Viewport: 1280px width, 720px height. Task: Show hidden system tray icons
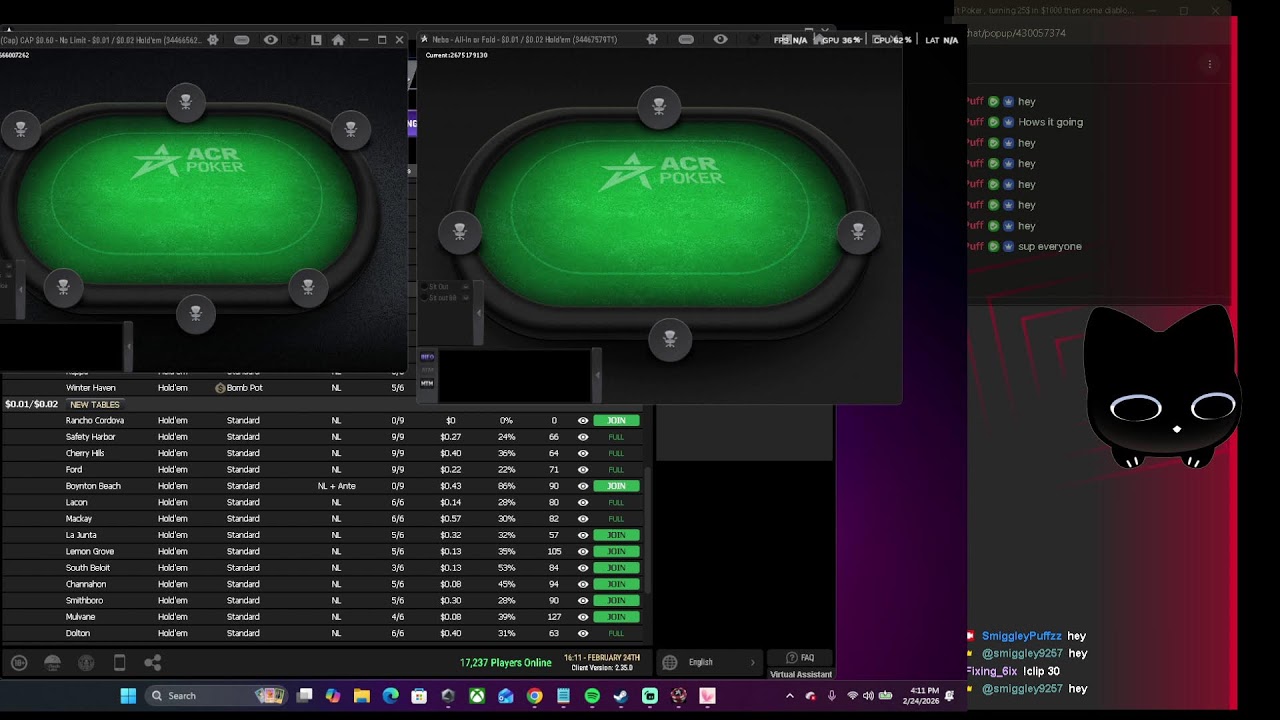[789, 696]
